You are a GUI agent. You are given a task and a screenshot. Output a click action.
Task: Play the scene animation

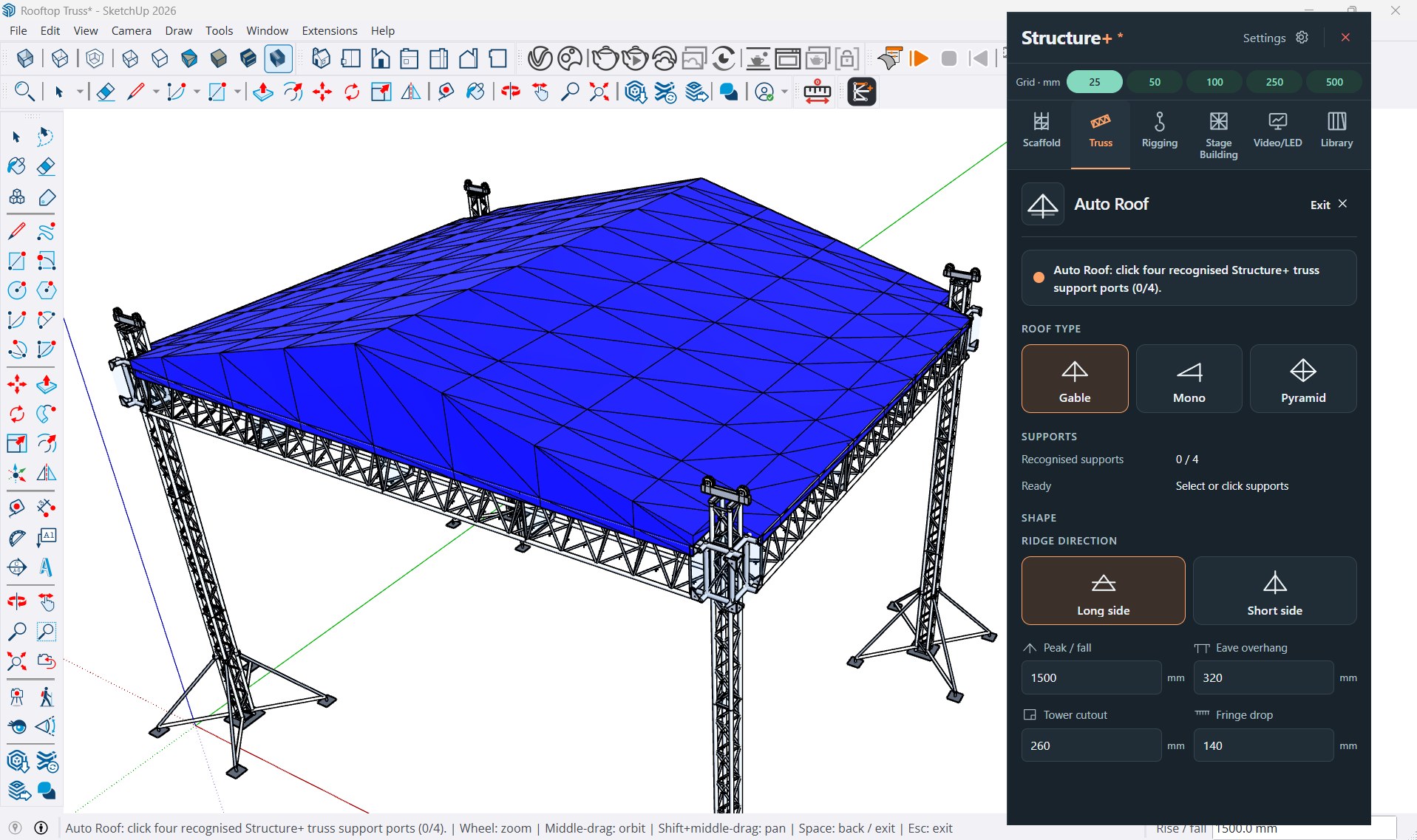[919, 58]
